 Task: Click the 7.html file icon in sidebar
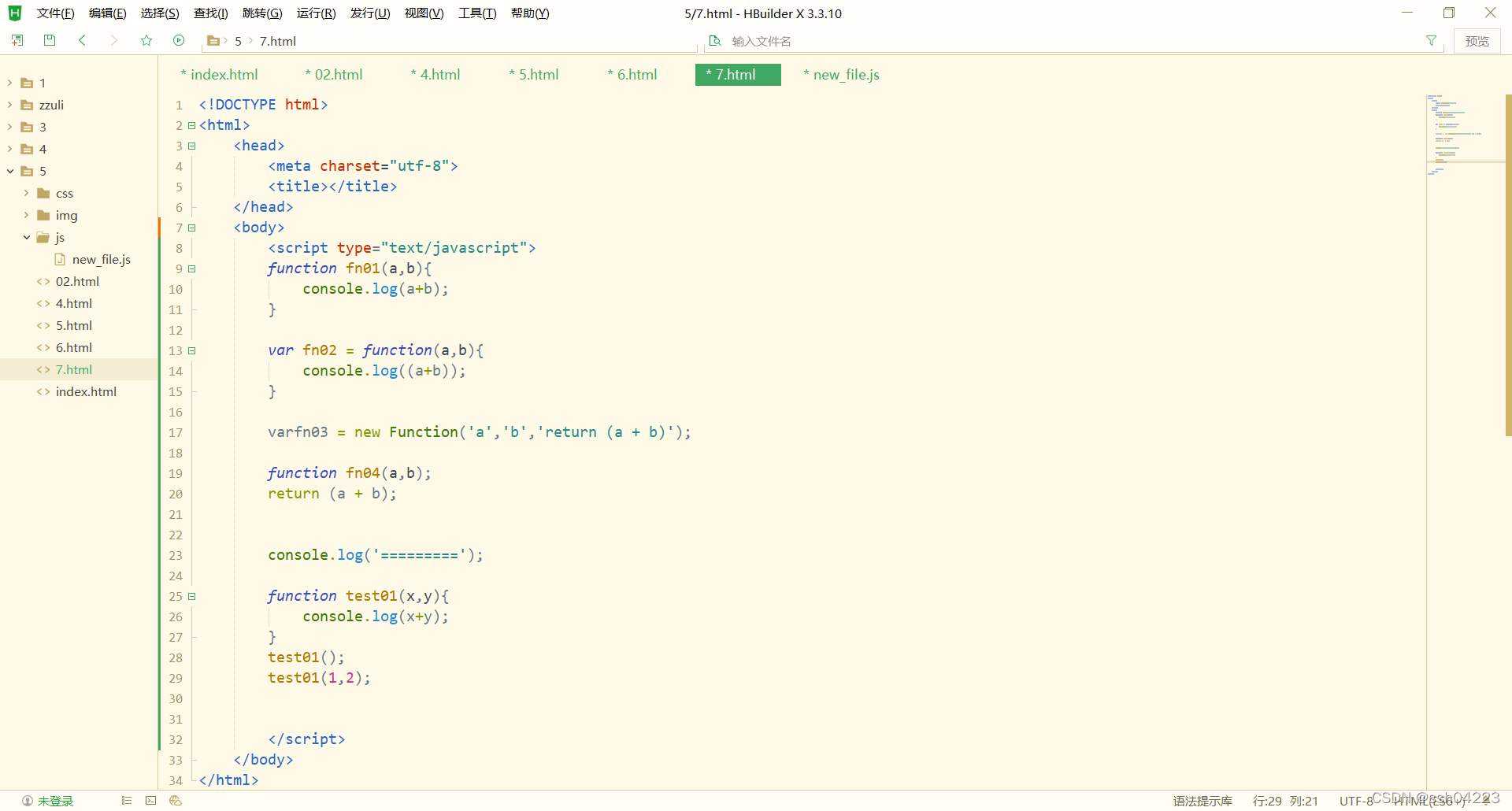coord(43,369)
